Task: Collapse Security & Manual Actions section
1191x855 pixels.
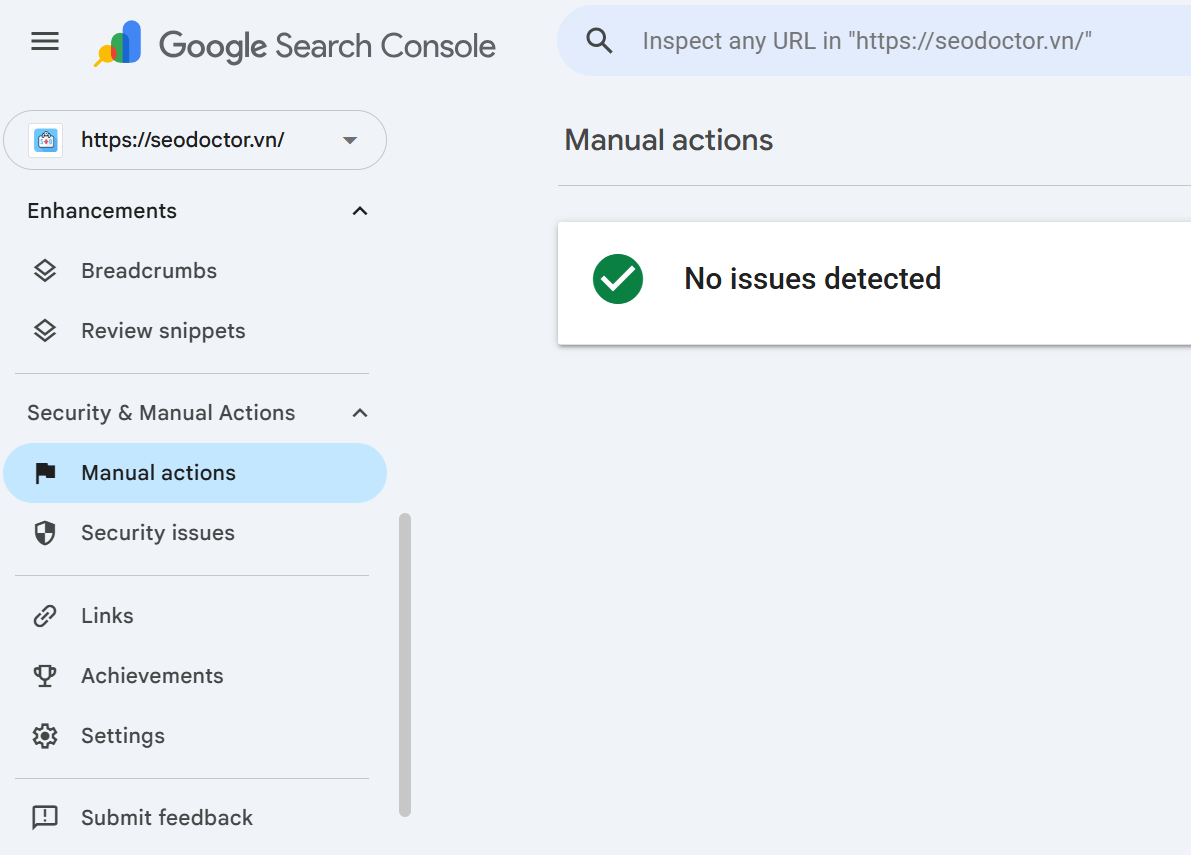Action: coord(360,413)
